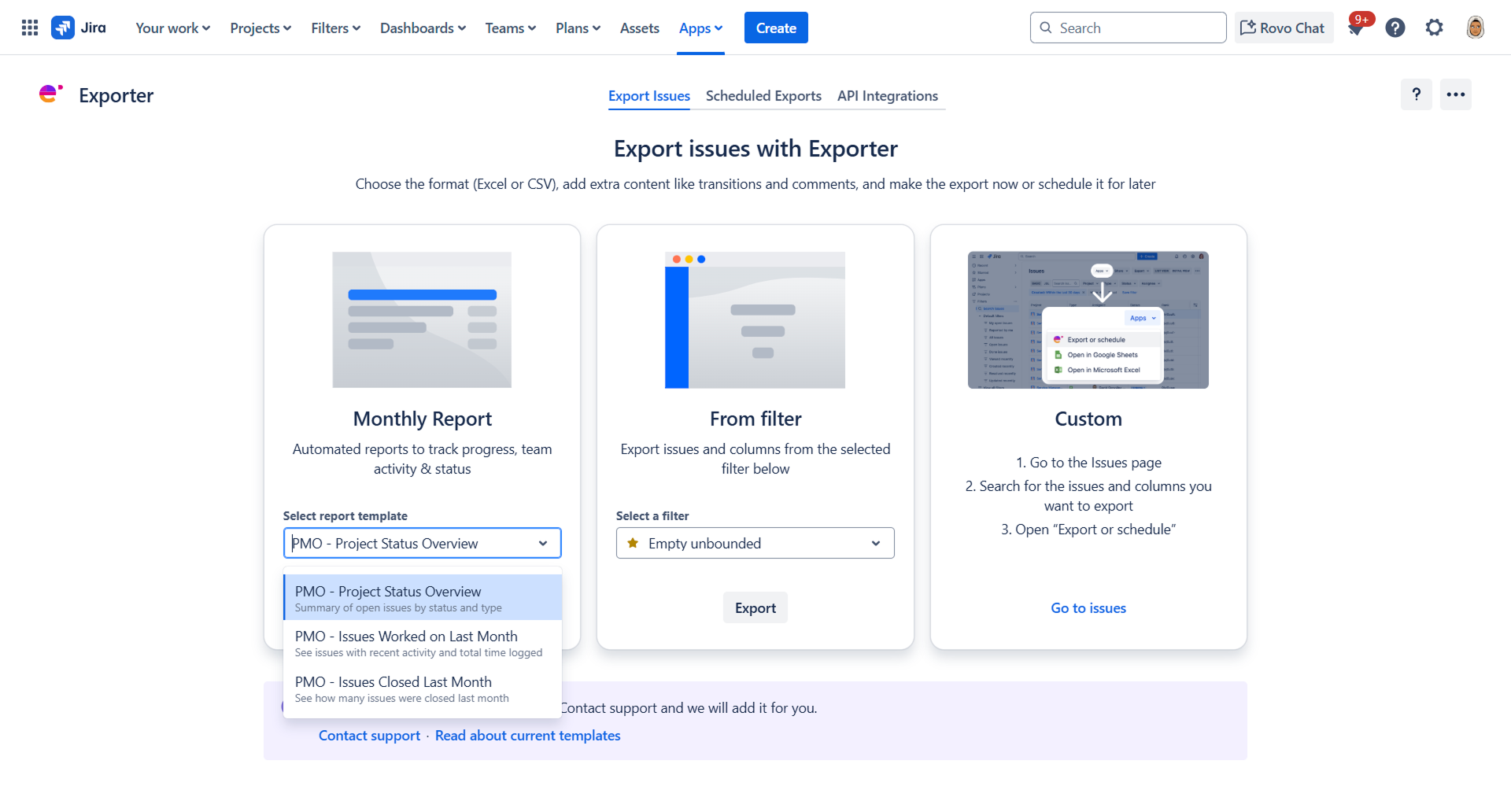The image size is (1511, 812).
Task: Expand the Filters menu
Action: point(335,28)
